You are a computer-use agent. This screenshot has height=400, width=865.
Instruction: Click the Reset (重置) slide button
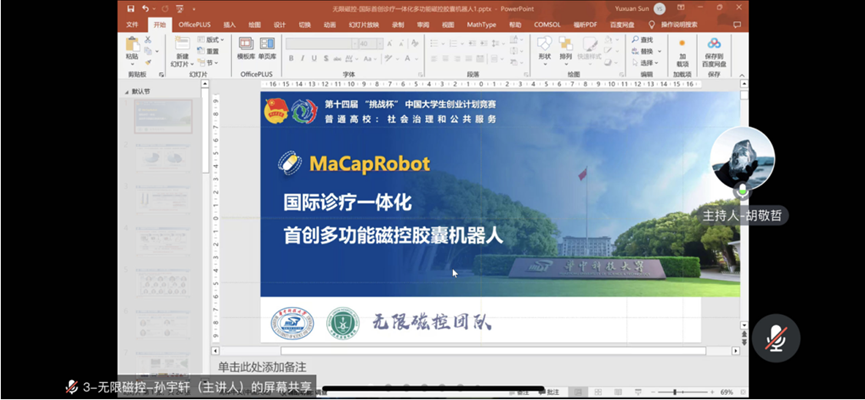click(211, 51)
